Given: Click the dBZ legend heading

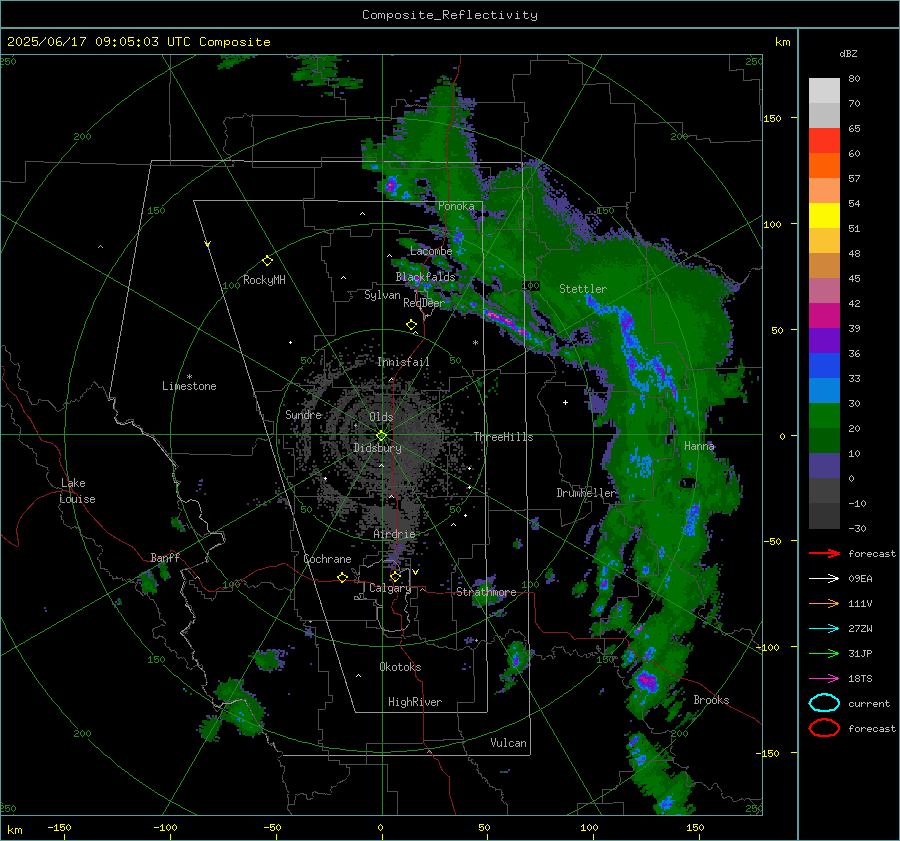Looking at the screenshot, I should pyautogui.click(x=848, y=54).
